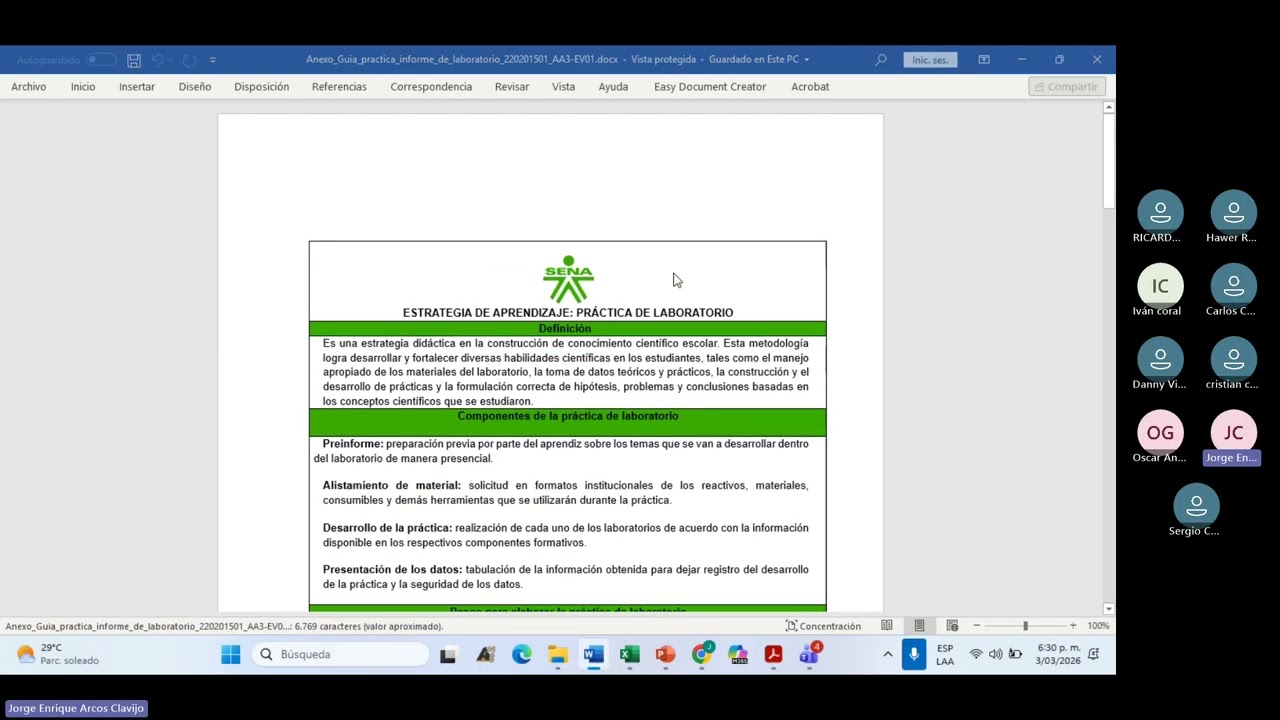Switch to the Revisar tab
1280x720 pixels.
(512, 87)
